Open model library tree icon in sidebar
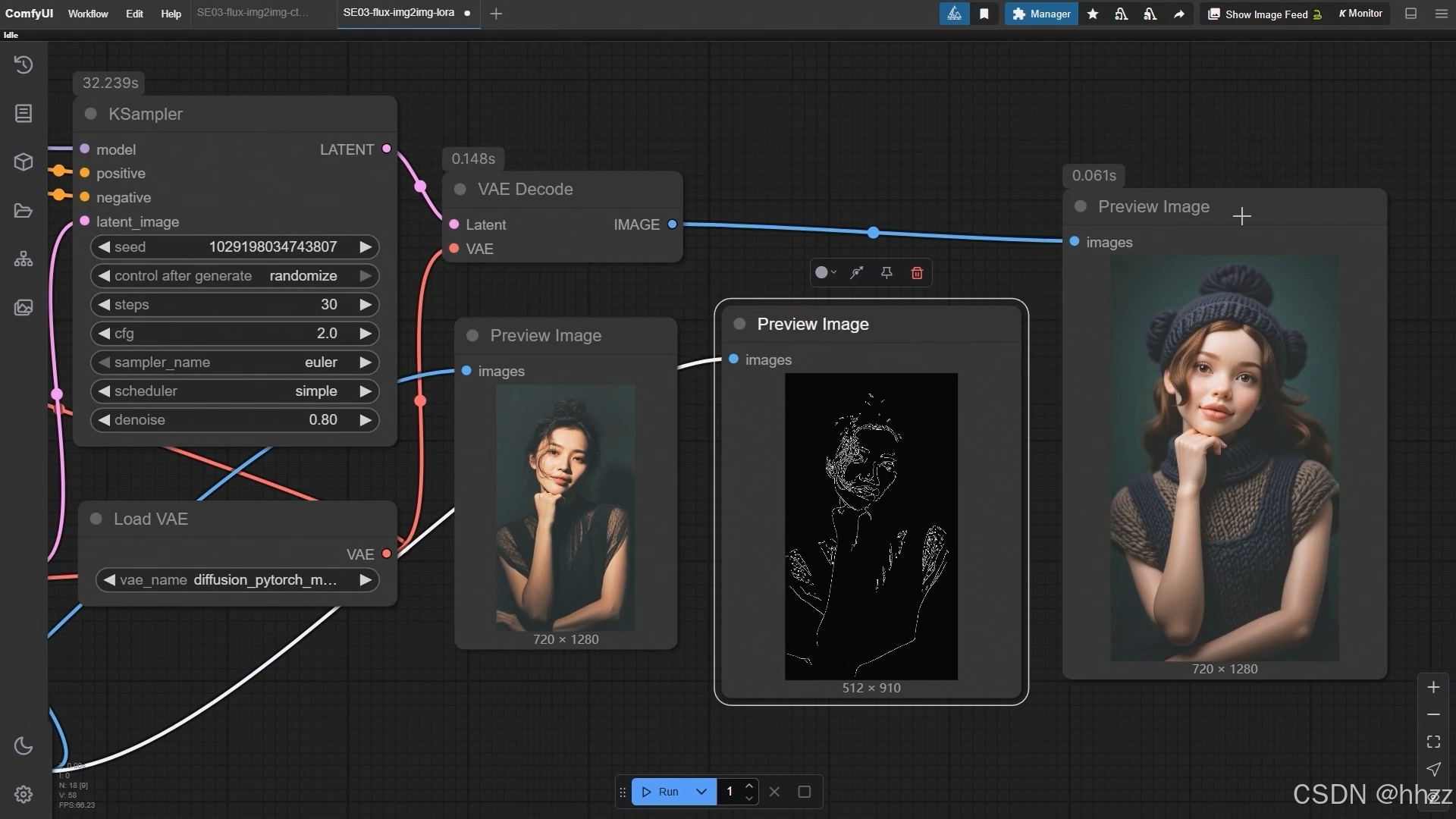This screenshot has height=819, width=1456. click(24, 259)
